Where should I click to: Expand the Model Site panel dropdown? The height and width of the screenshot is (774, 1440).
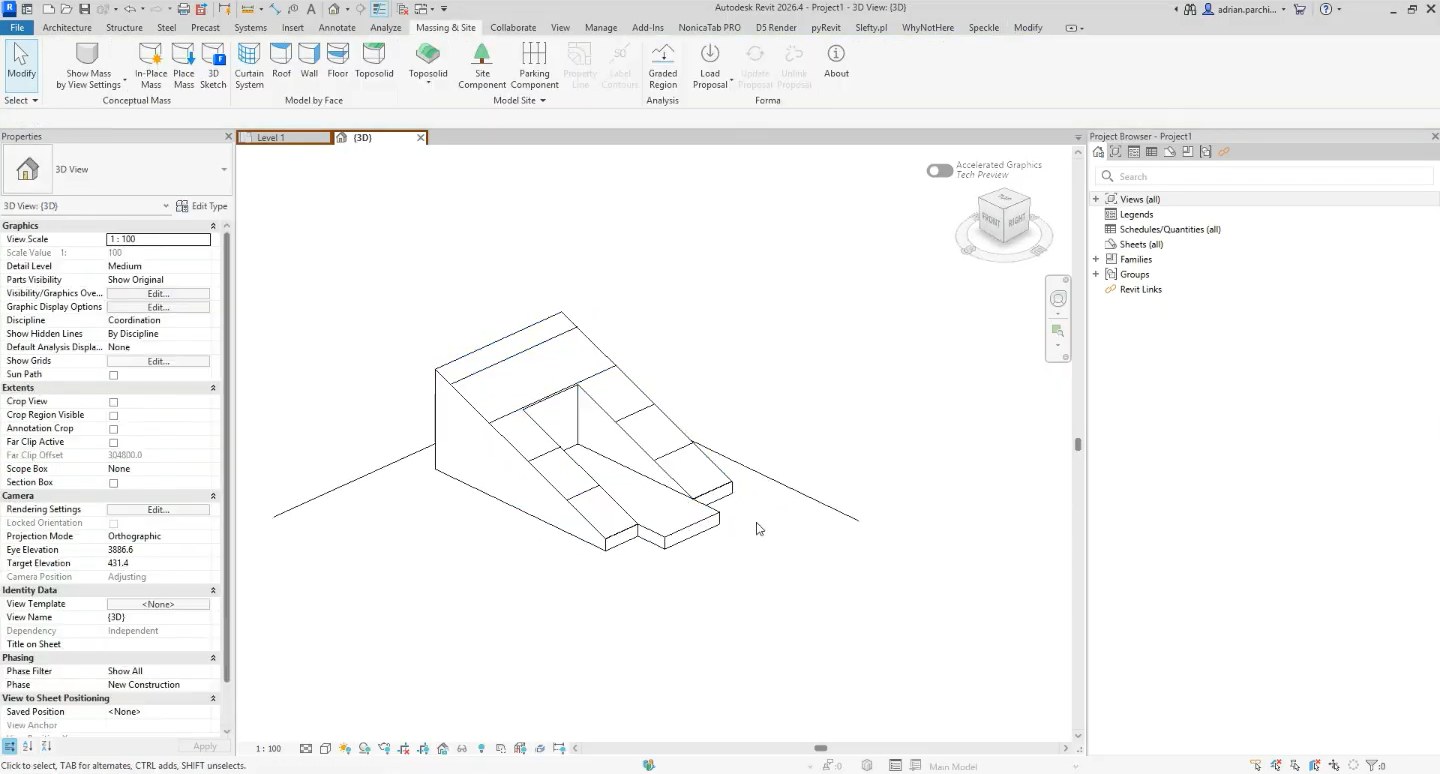(x=520, y=101)
